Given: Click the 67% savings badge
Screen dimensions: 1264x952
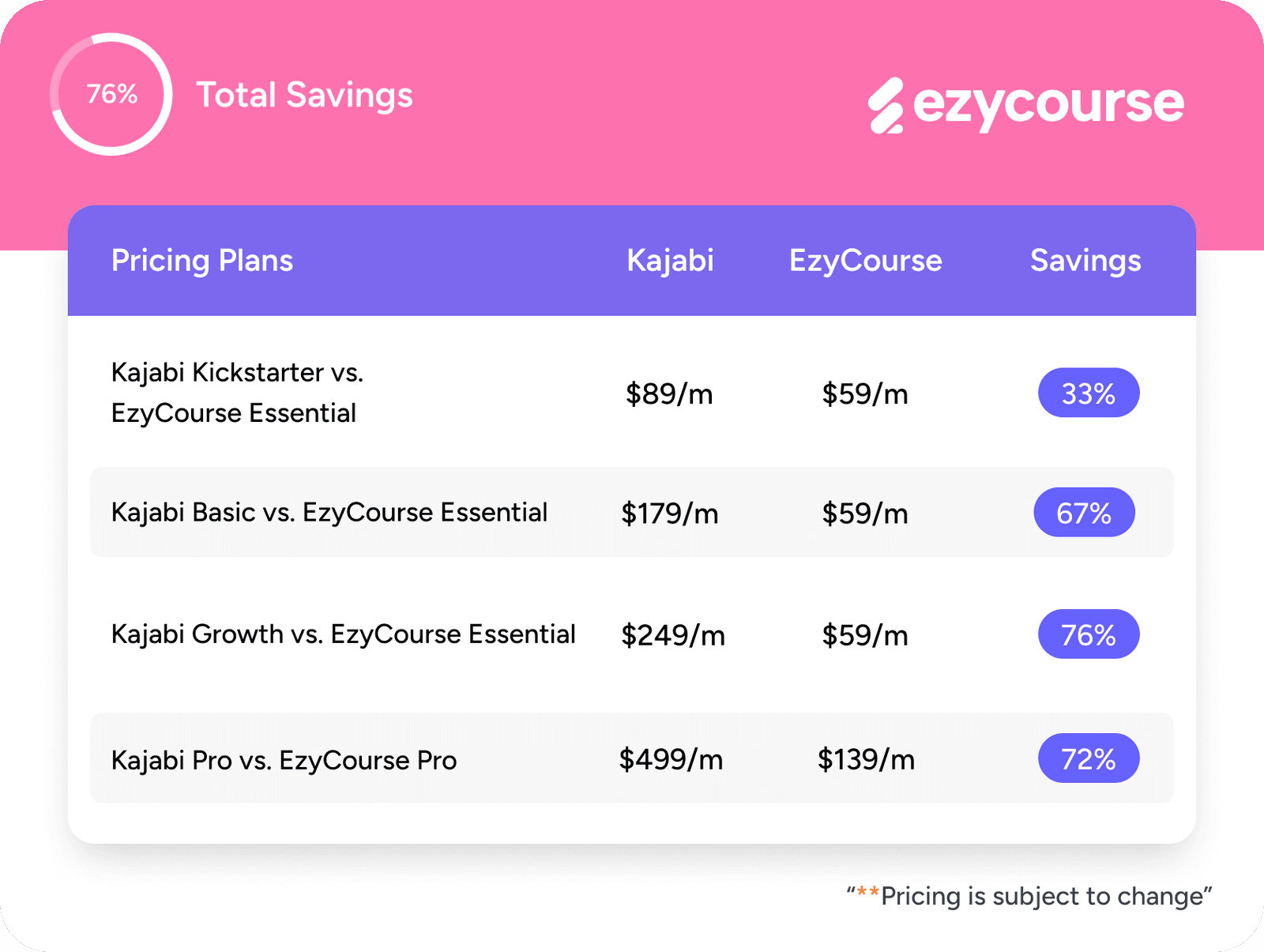Looking at the screenshot, I should coord(1084,513).
